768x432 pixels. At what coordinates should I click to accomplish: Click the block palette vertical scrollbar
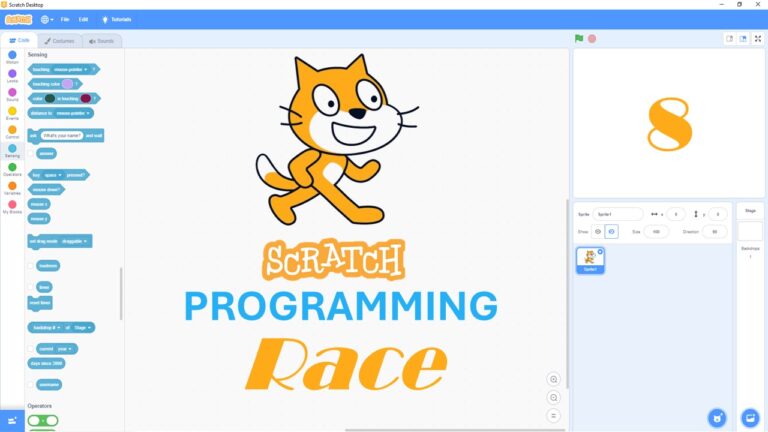[x=121, y=293]
